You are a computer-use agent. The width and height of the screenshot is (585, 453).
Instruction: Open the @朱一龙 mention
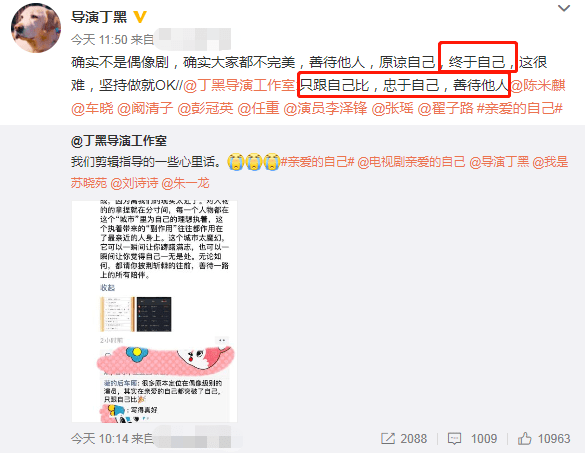point(185,183)
